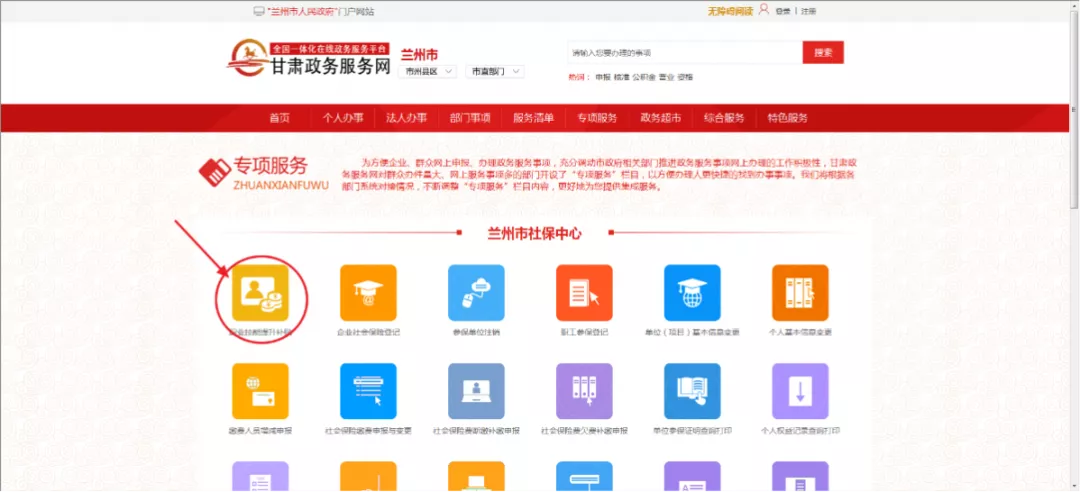Open 社会保险缴费申报与变更 blue list icon
Screen dimensions: 1080x492
(x=368, y=391)
